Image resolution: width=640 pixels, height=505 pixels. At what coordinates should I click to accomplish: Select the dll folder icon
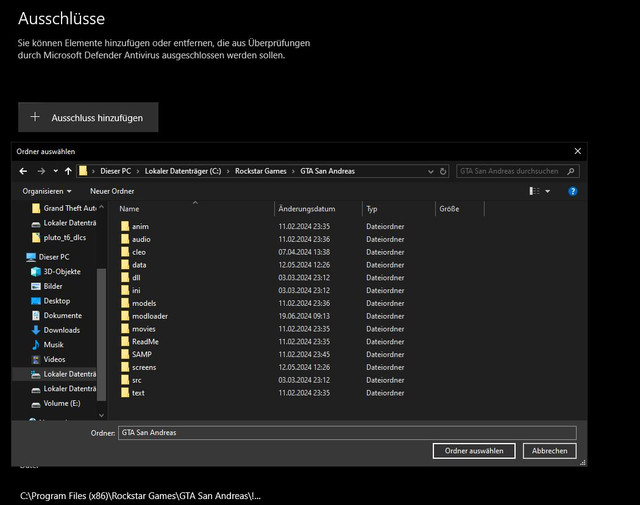point(125,277)
